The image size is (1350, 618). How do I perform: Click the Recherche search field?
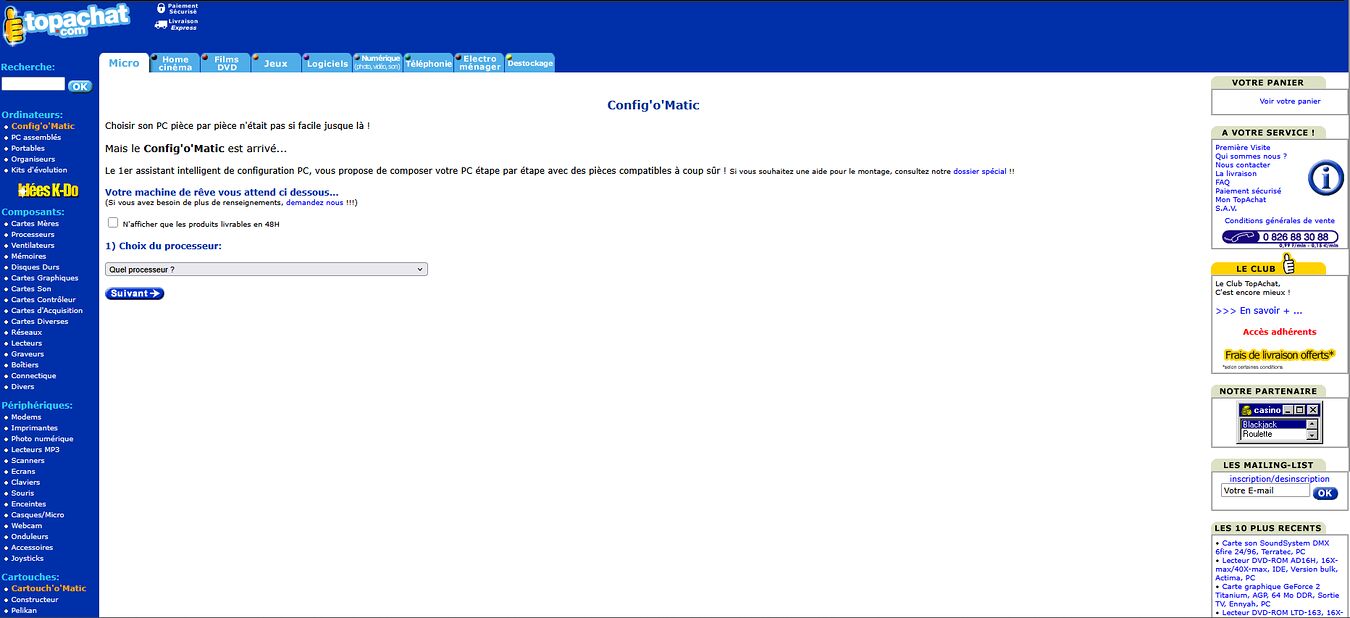pos(33,84)
